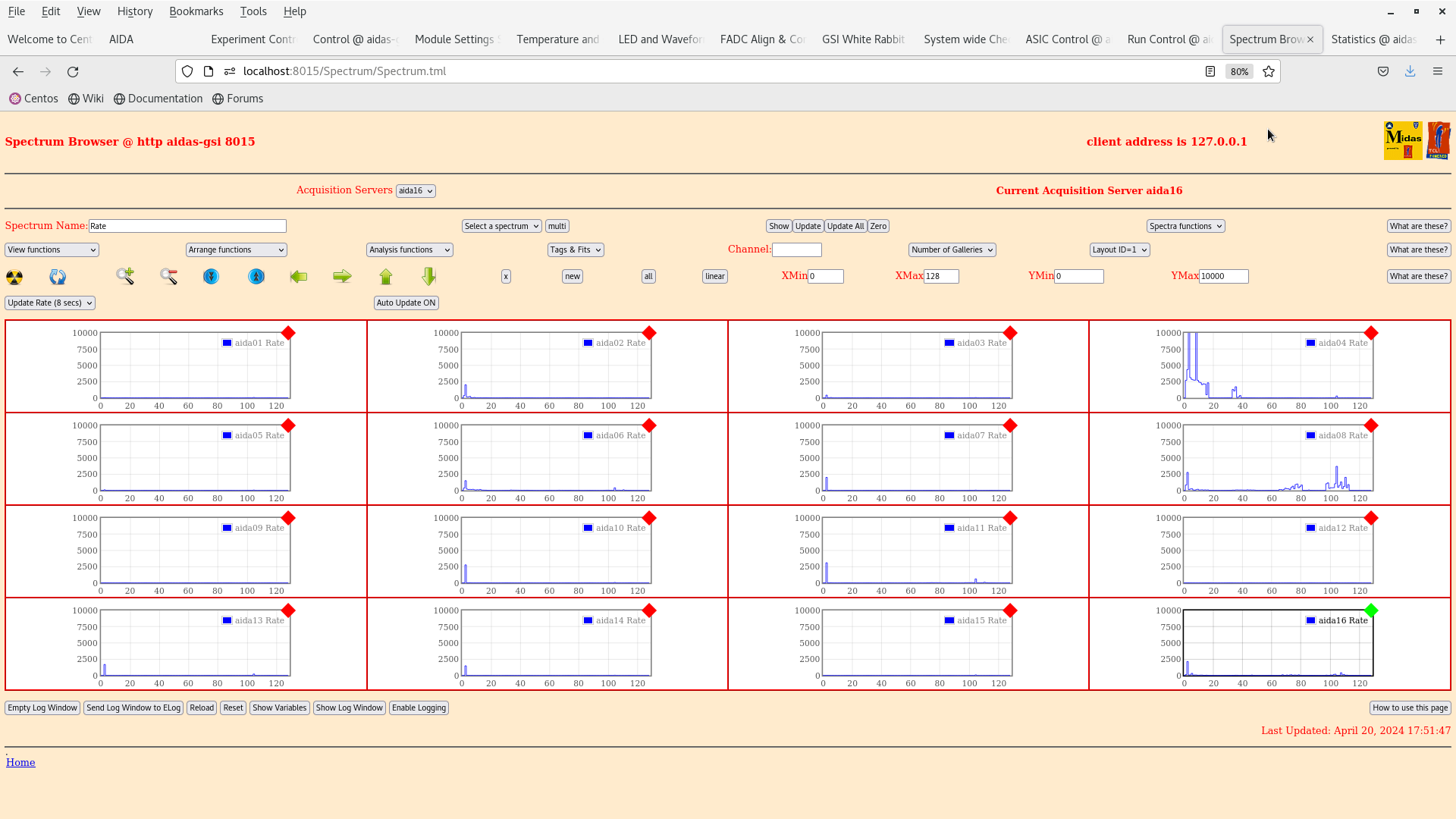Click the zoom in magnifier icon

(x=125, y=277)
